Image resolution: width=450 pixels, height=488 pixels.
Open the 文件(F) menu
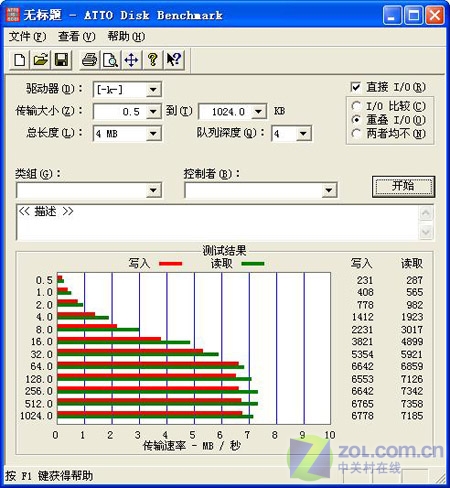click(27, 36)
